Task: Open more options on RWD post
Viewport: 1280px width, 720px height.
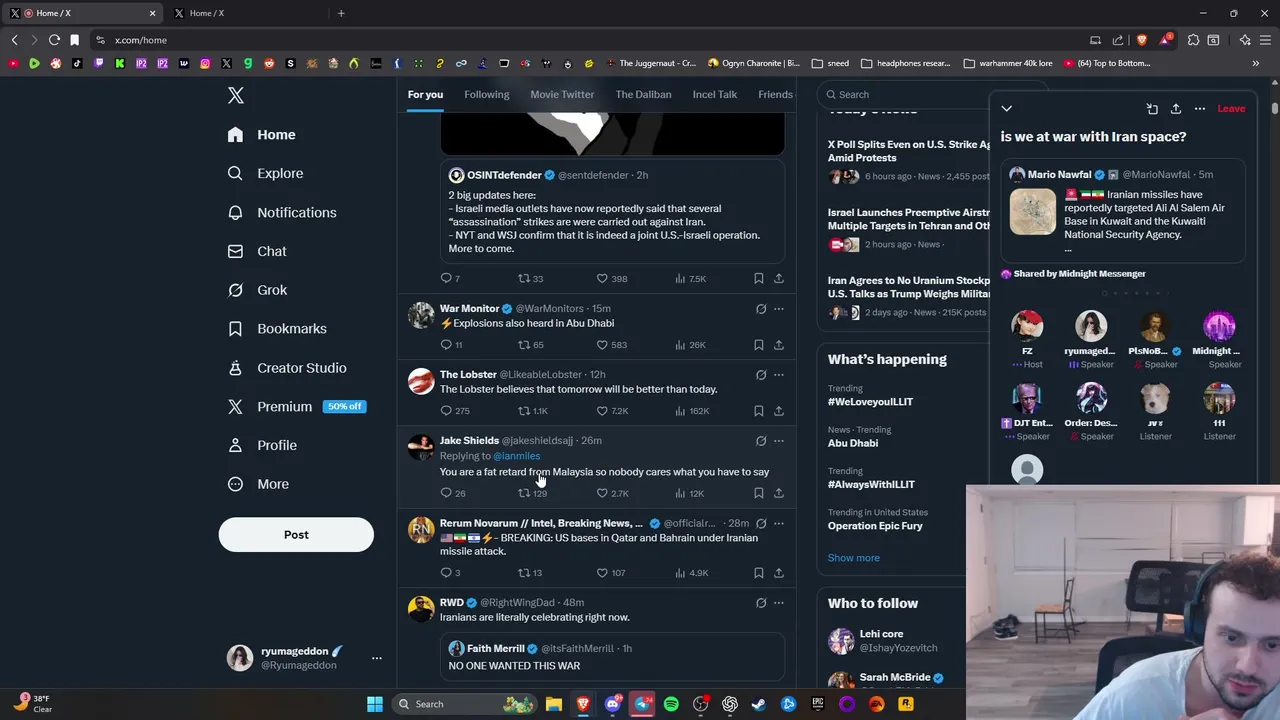Action: pyautogui.click(x=779, y=603)
